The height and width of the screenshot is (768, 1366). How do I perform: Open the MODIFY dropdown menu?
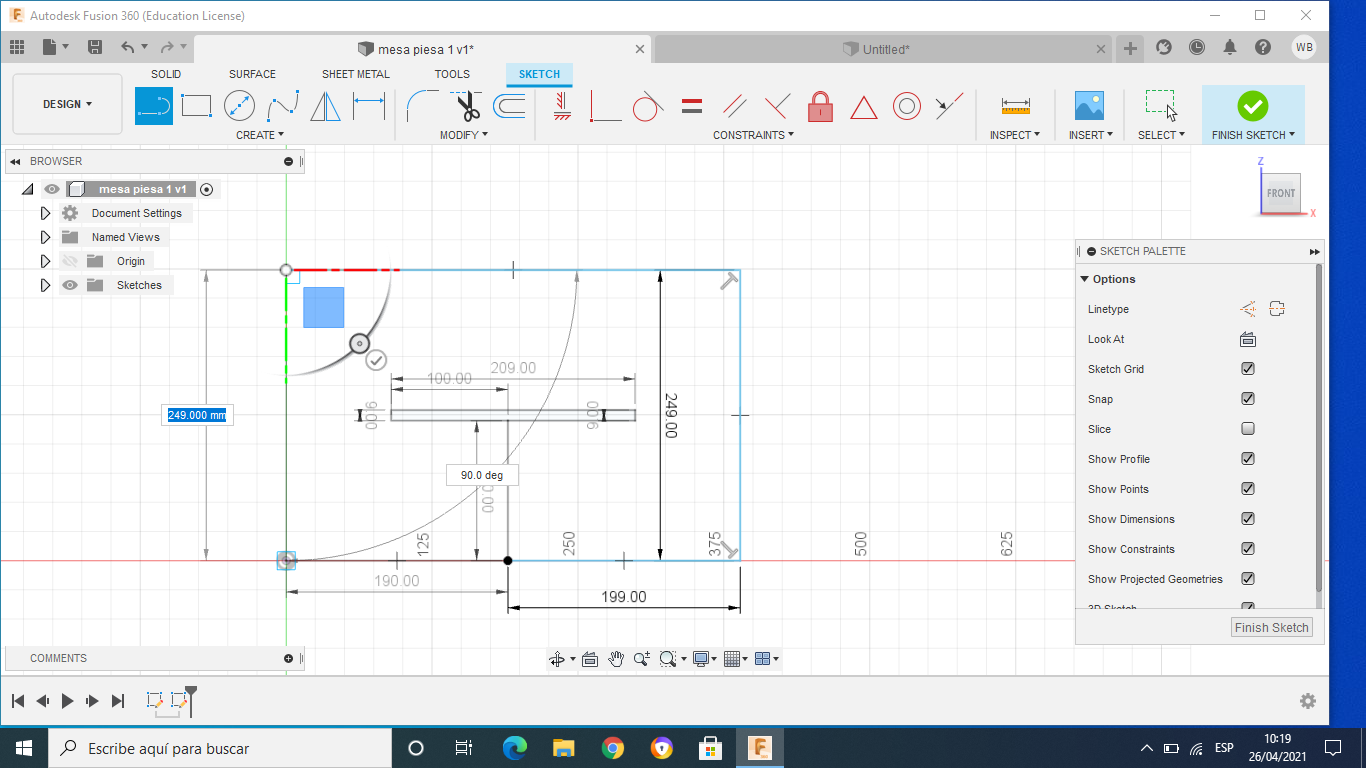[464, 135]
